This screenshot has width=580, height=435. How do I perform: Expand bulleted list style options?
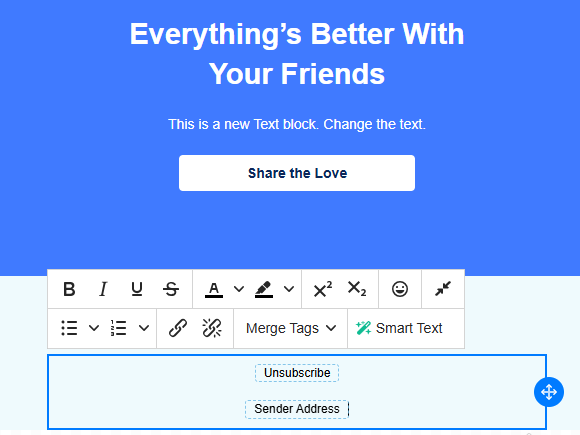[x=94, y=328]
